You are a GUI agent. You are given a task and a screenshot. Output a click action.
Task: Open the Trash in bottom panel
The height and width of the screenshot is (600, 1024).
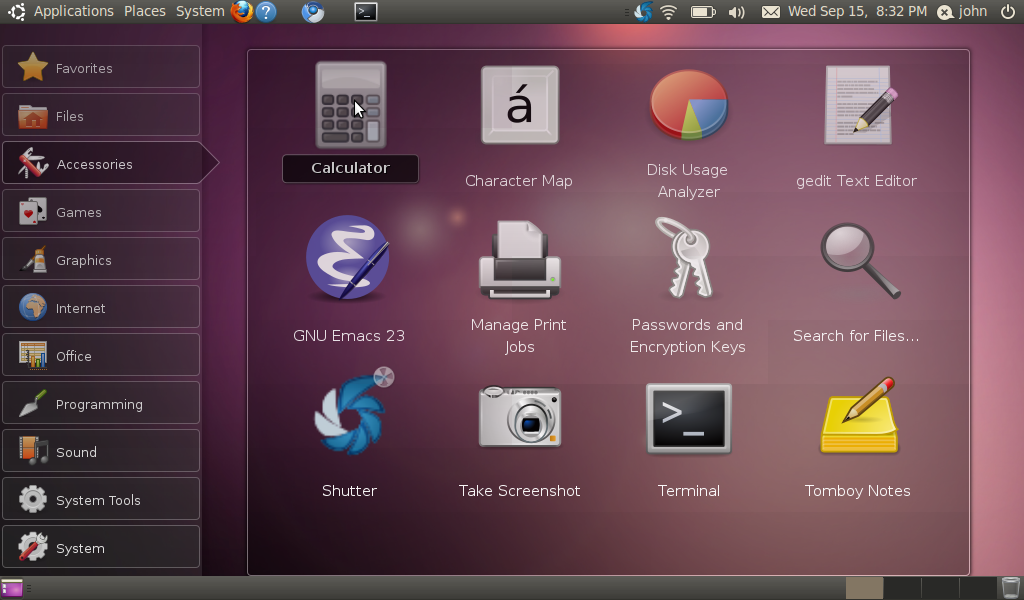1010,588
